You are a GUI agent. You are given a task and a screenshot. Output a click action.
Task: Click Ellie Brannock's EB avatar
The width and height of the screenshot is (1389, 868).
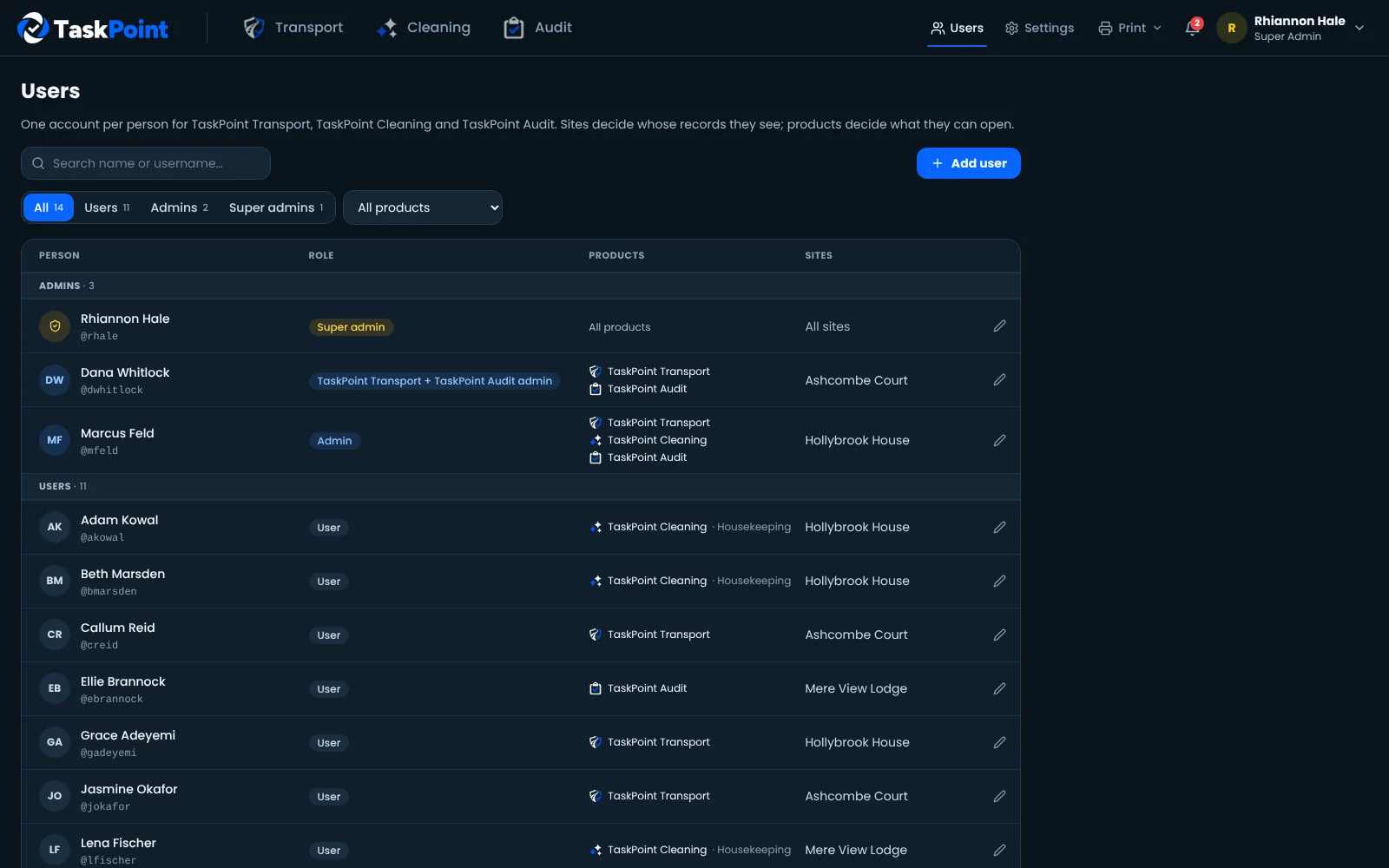click(x=55, y=688)
